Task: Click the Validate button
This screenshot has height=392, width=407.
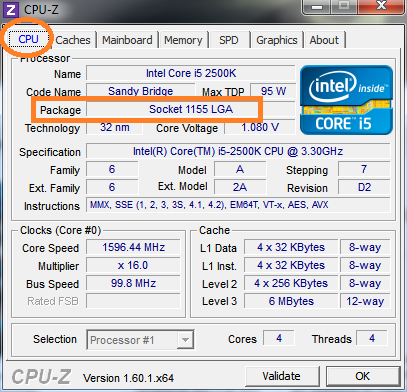Action: (282, 376)
